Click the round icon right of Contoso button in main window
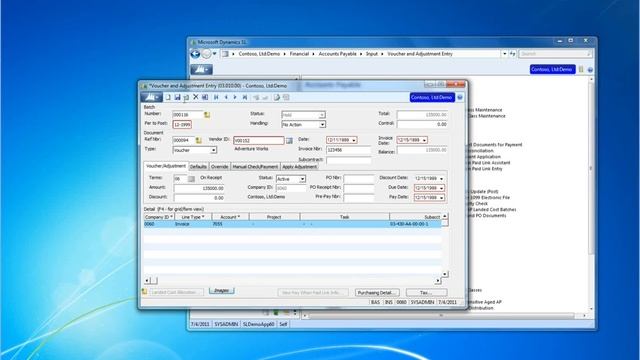 [x=590, y=70]
